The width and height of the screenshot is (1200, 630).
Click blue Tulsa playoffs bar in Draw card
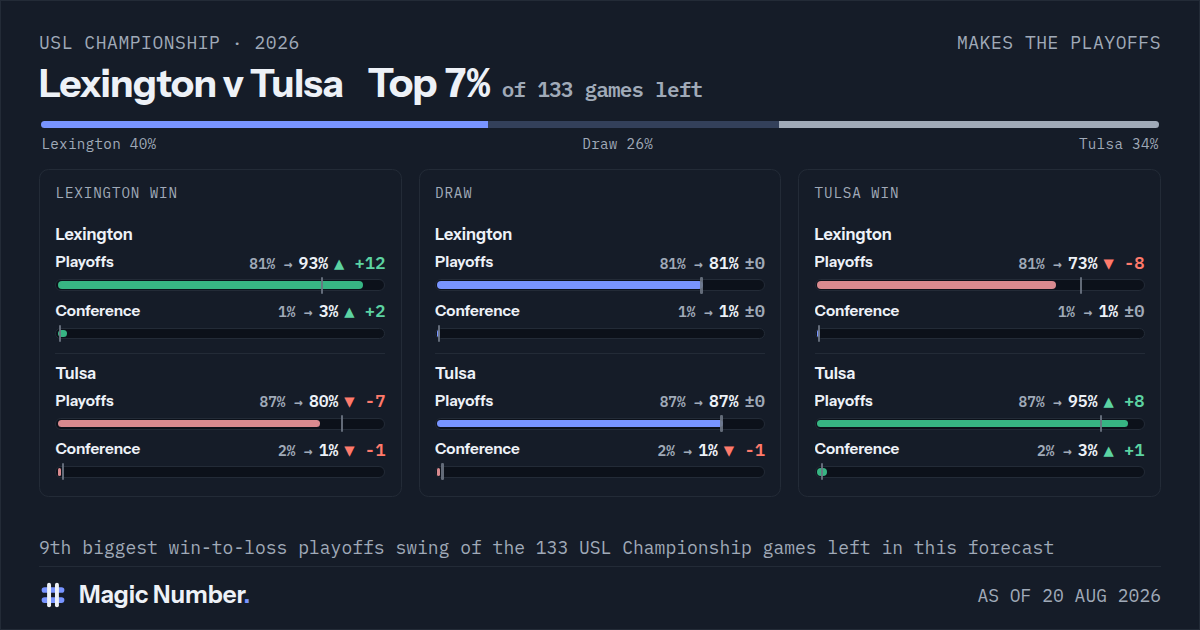click(x=579, y=424)
